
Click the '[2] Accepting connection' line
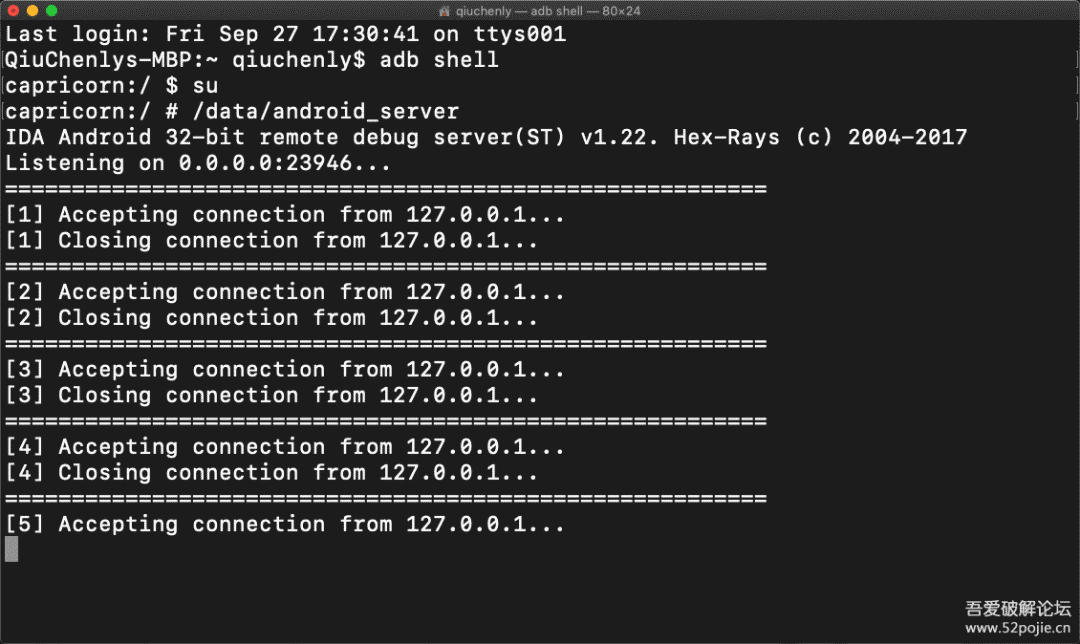[285, 292]
